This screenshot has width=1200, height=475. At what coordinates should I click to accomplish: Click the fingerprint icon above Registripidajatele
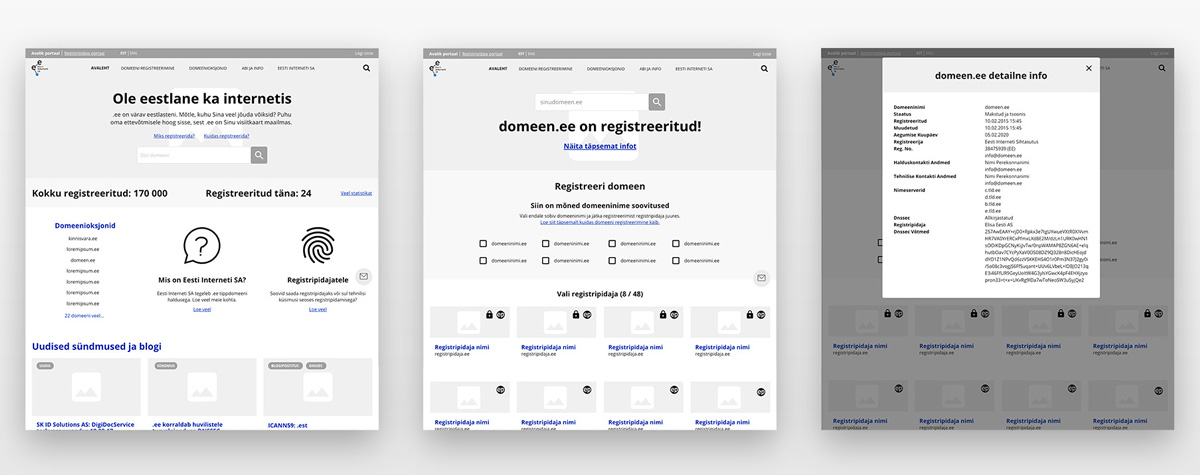point(317,245)
